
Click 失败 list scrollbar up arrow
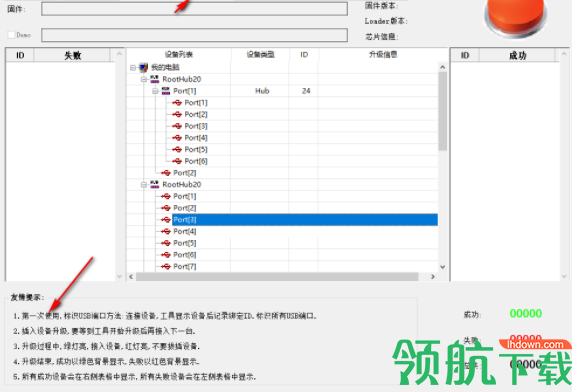[x=119, y=54]
